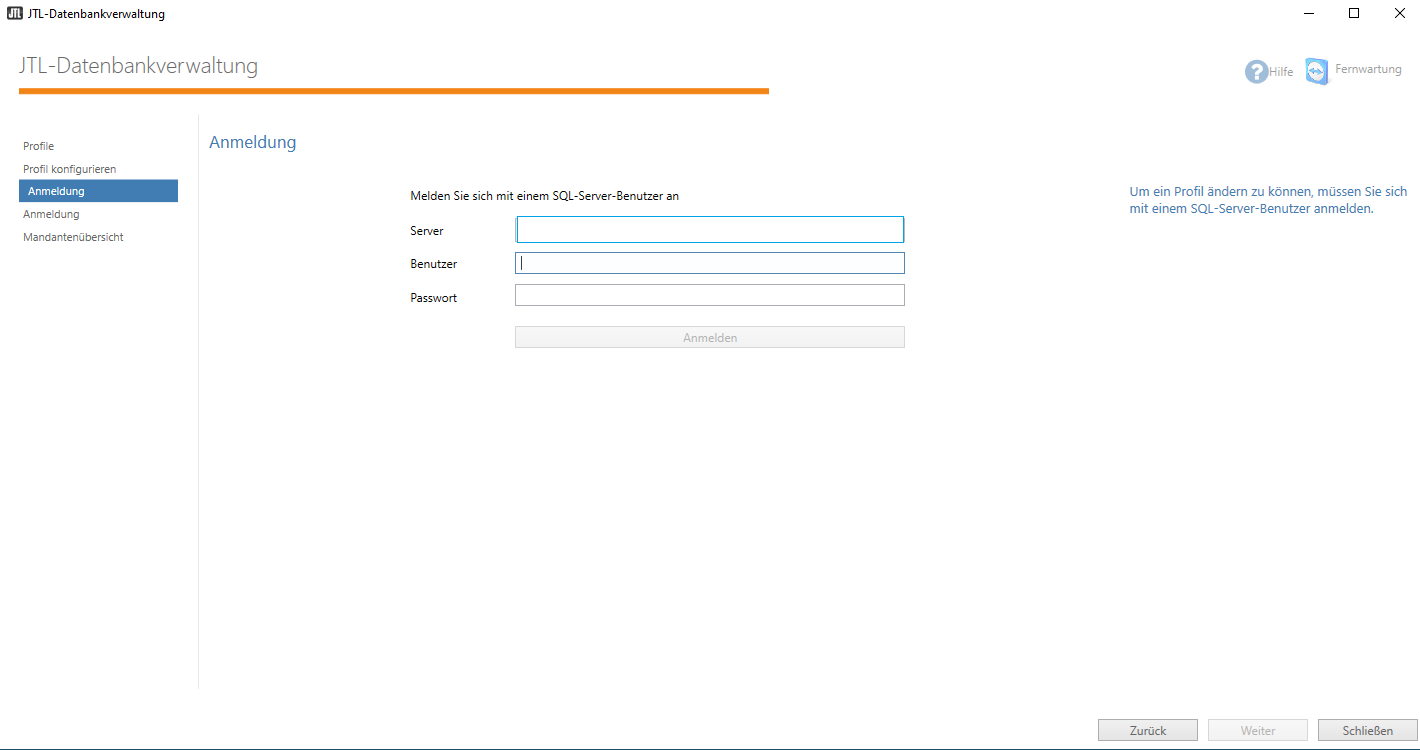Image resolution: width=1420 pixels, height=750 pixels.
Task: Click the JTL app icon in title bar
Action: click(x=15, y=13)
